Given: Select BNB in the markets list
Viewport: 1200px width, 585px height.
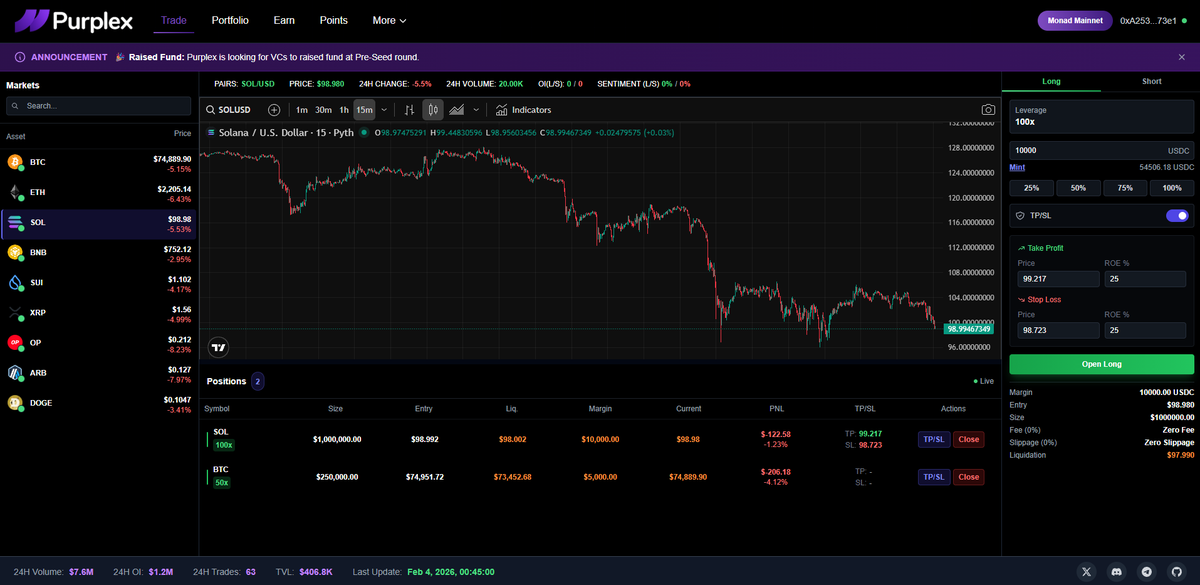Looking at the screenshot, I should 99,252.
